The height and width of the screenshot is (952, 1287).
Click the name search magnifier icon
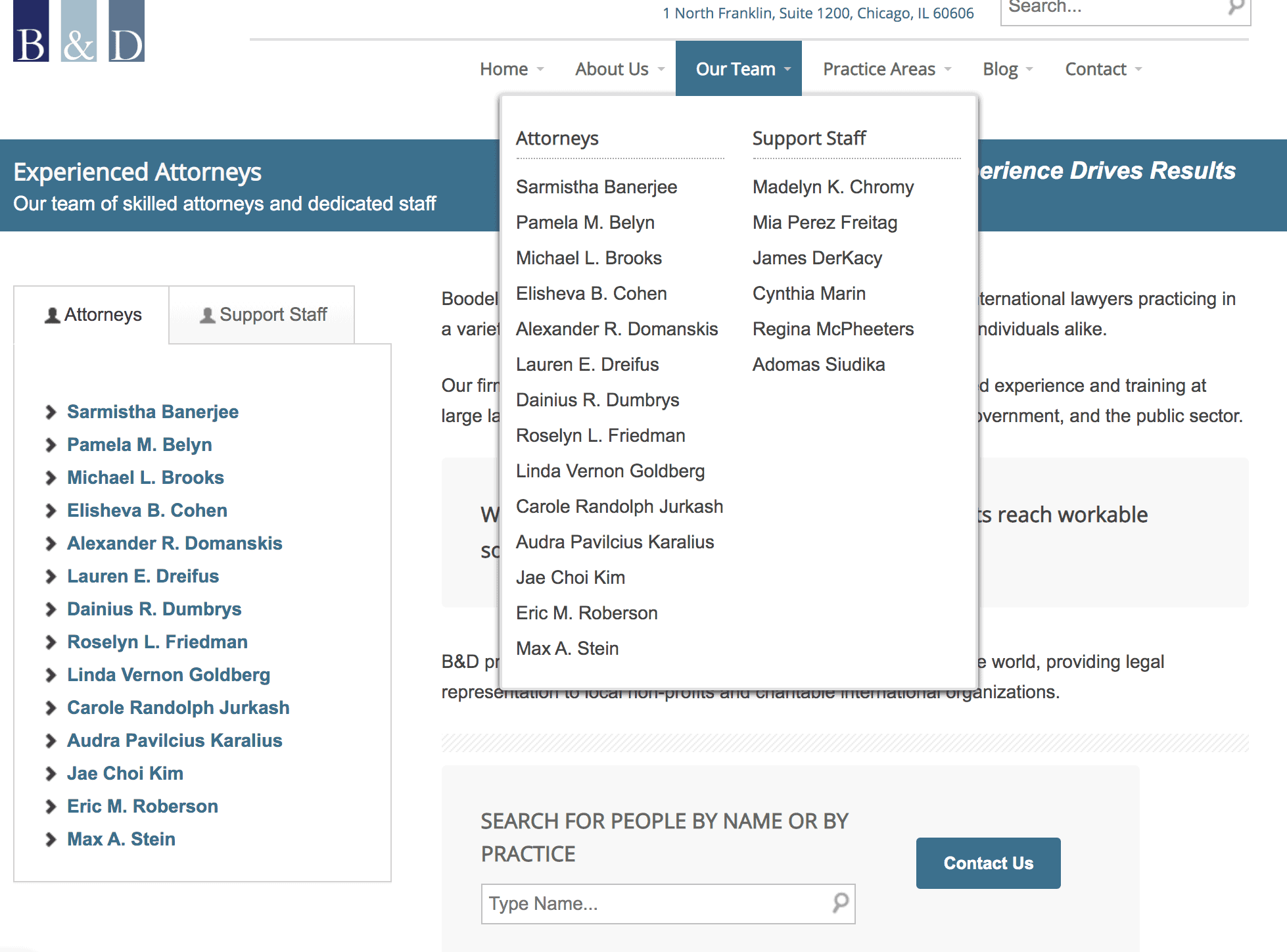(840, 903)
